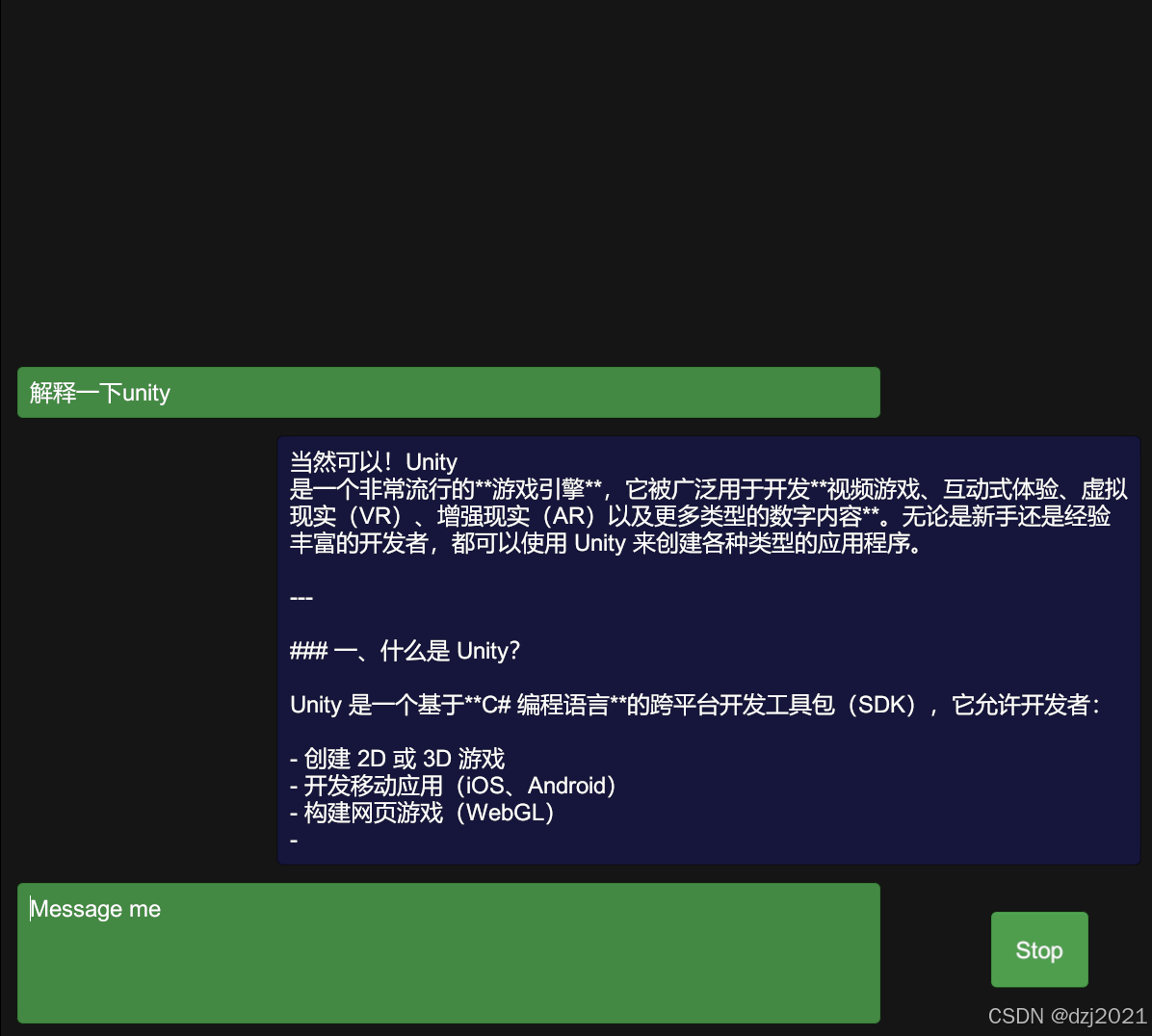The image size is (1152, 1036).
Task: Click the line "- 开发移动应用（iOS、Android）"
Action: 453,786
